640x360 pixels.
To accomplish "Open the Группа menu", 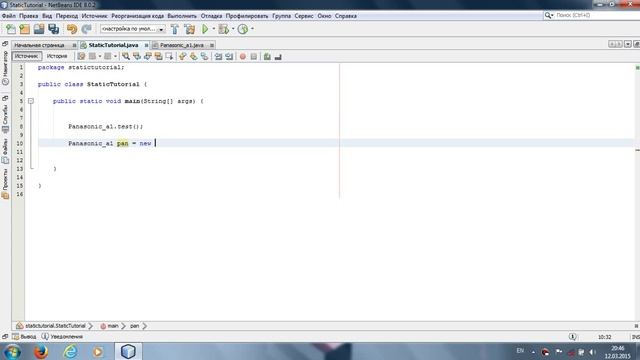I will [282, 16].
